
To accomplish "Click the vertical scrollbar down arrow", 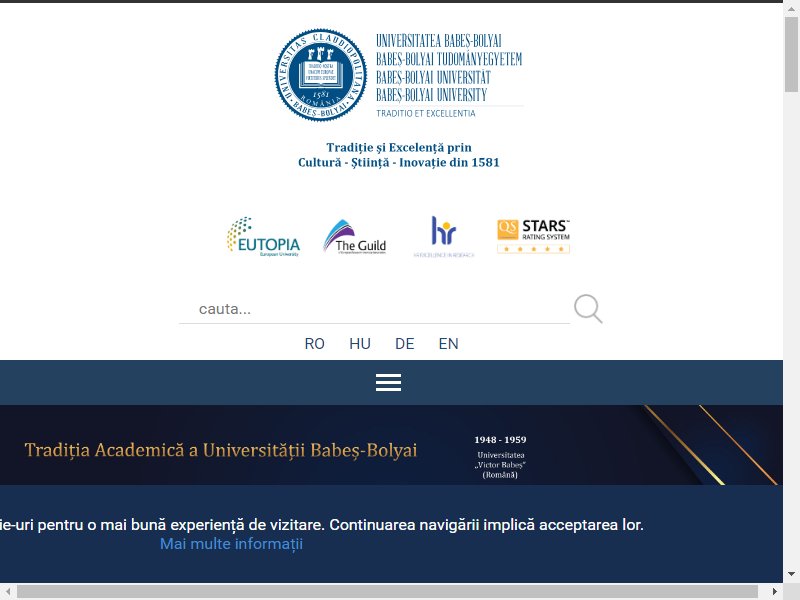I will pyautogui.click(x=791, y=574).
